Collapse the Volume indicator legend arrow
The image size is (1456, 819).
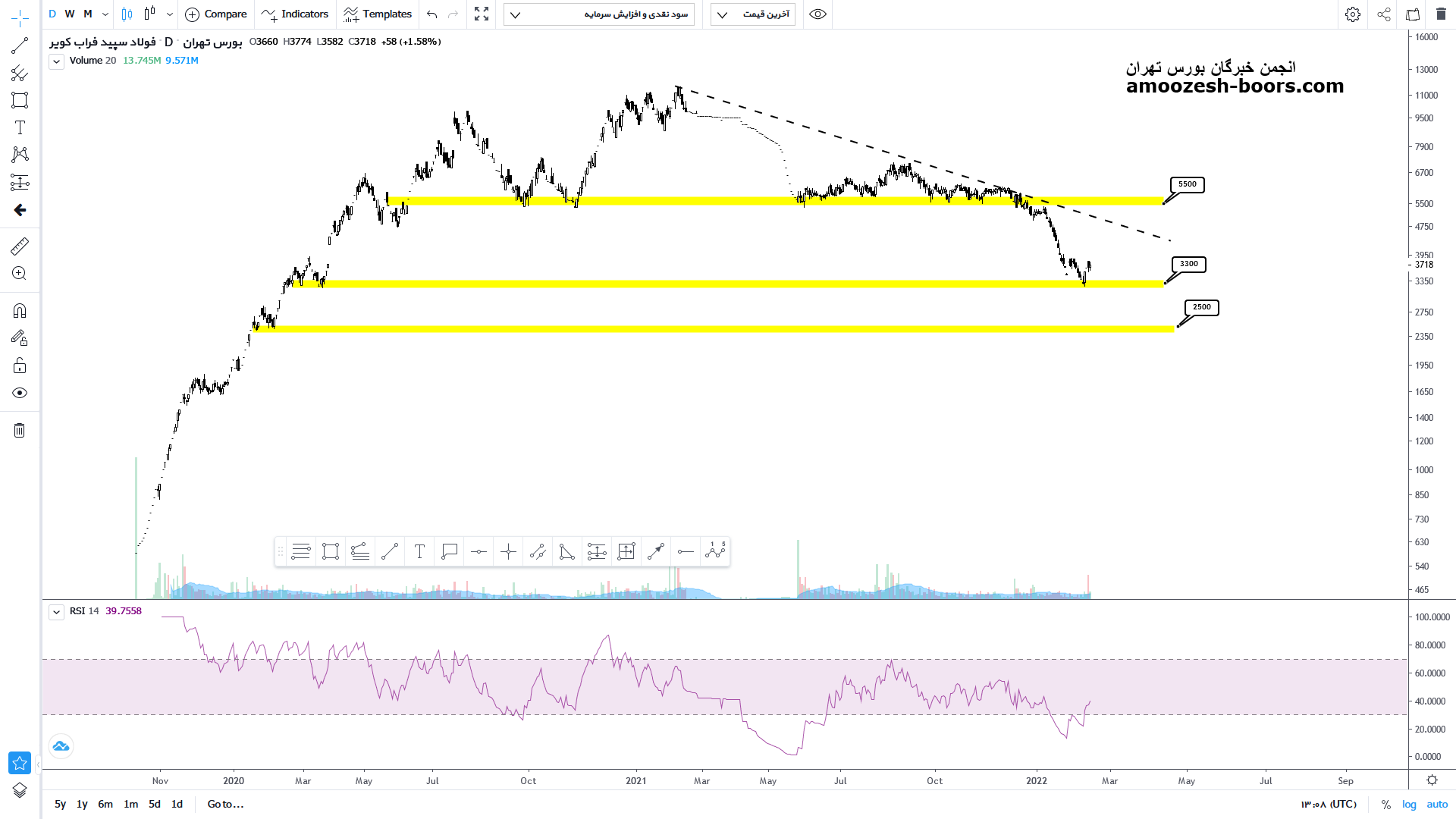56,61
